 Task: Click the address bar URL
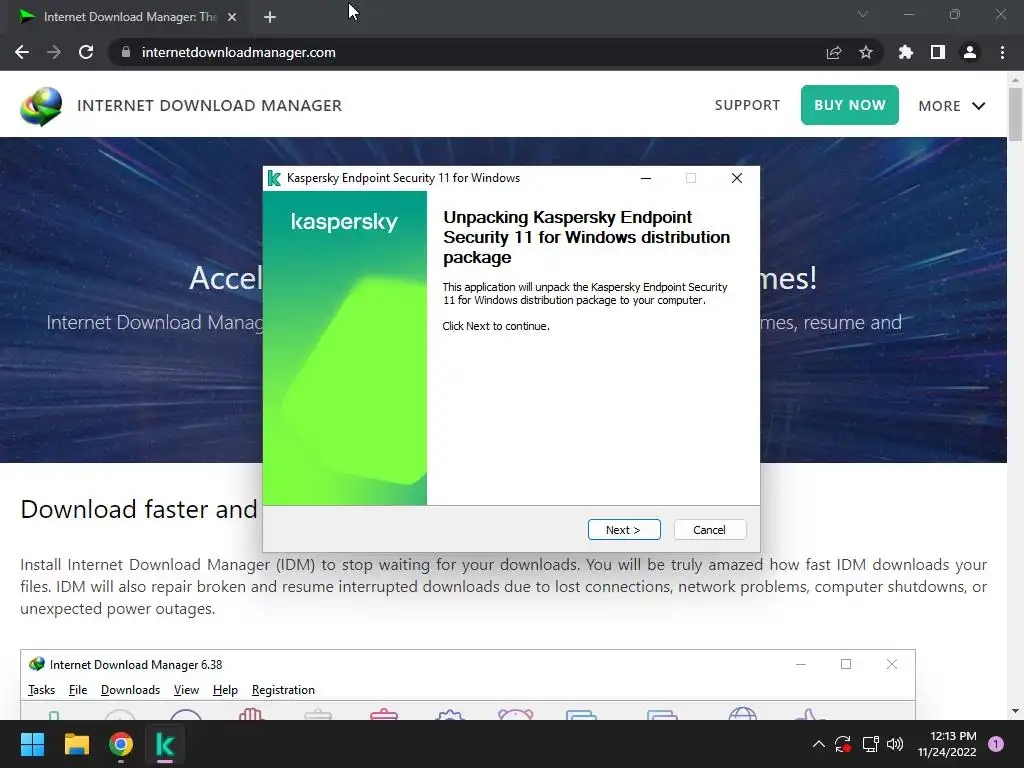pyautogui.click(x=238, y=52)
